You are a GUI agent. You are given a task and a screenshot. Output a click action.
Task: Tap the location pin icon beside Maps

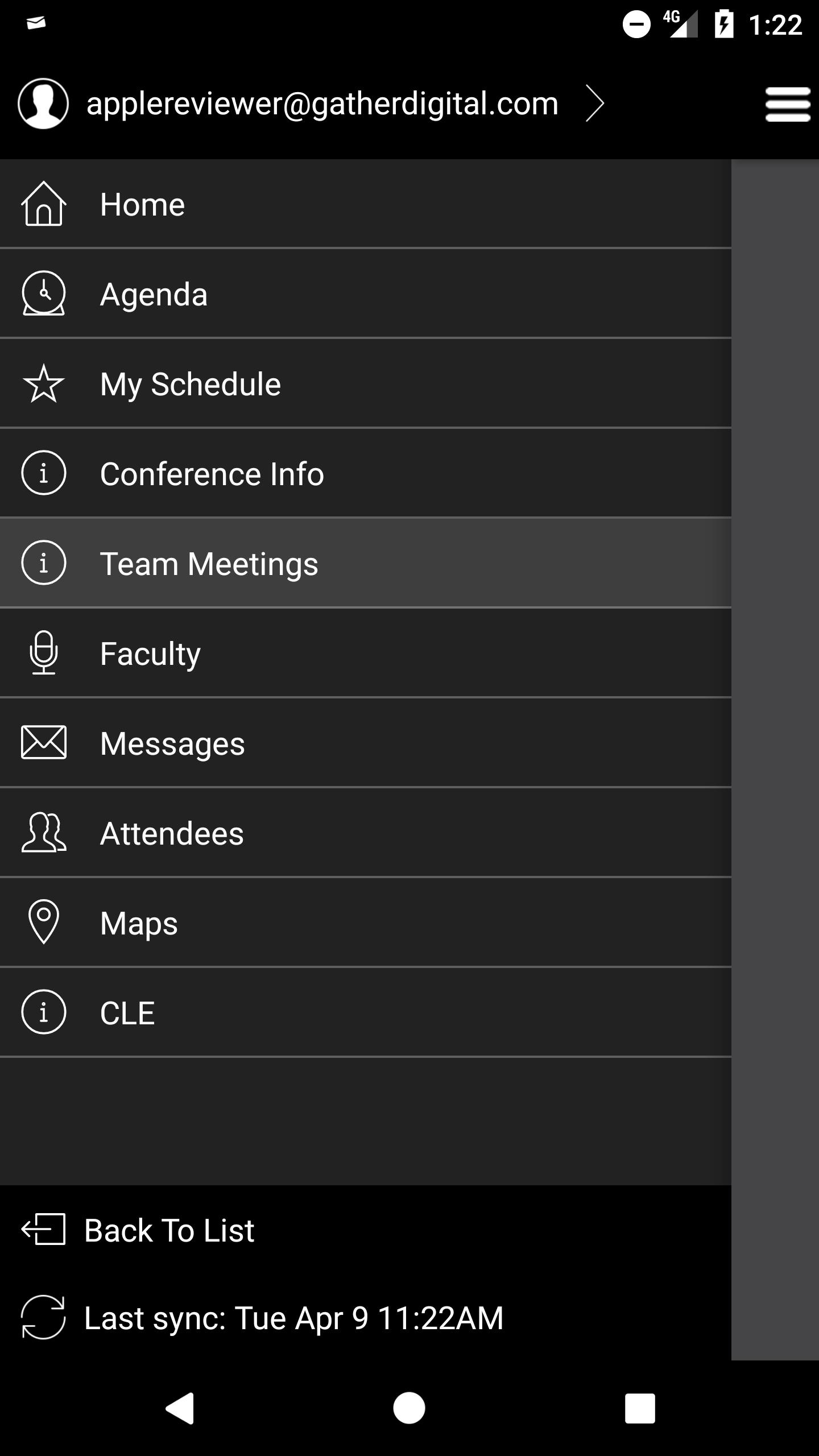point(43,923)
